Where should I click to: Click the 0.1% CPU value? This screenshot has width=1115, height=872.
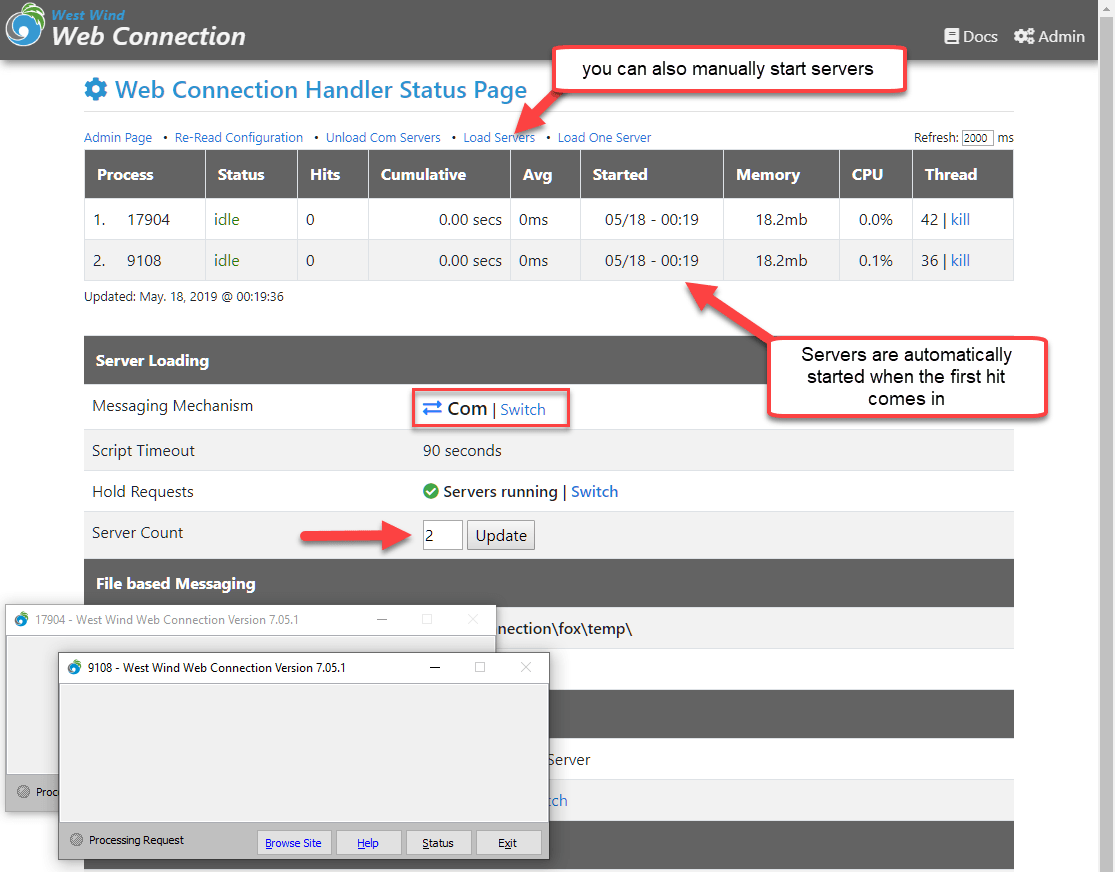click(875, 261)
